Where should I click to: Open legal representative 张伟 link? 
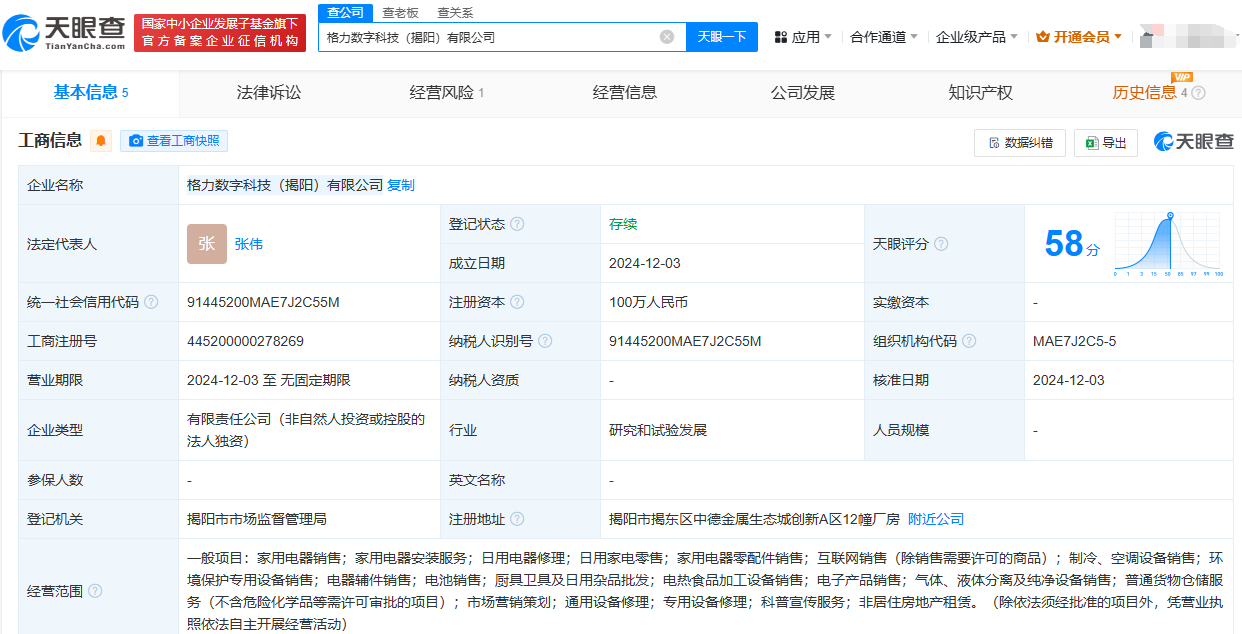click(249, 244)
